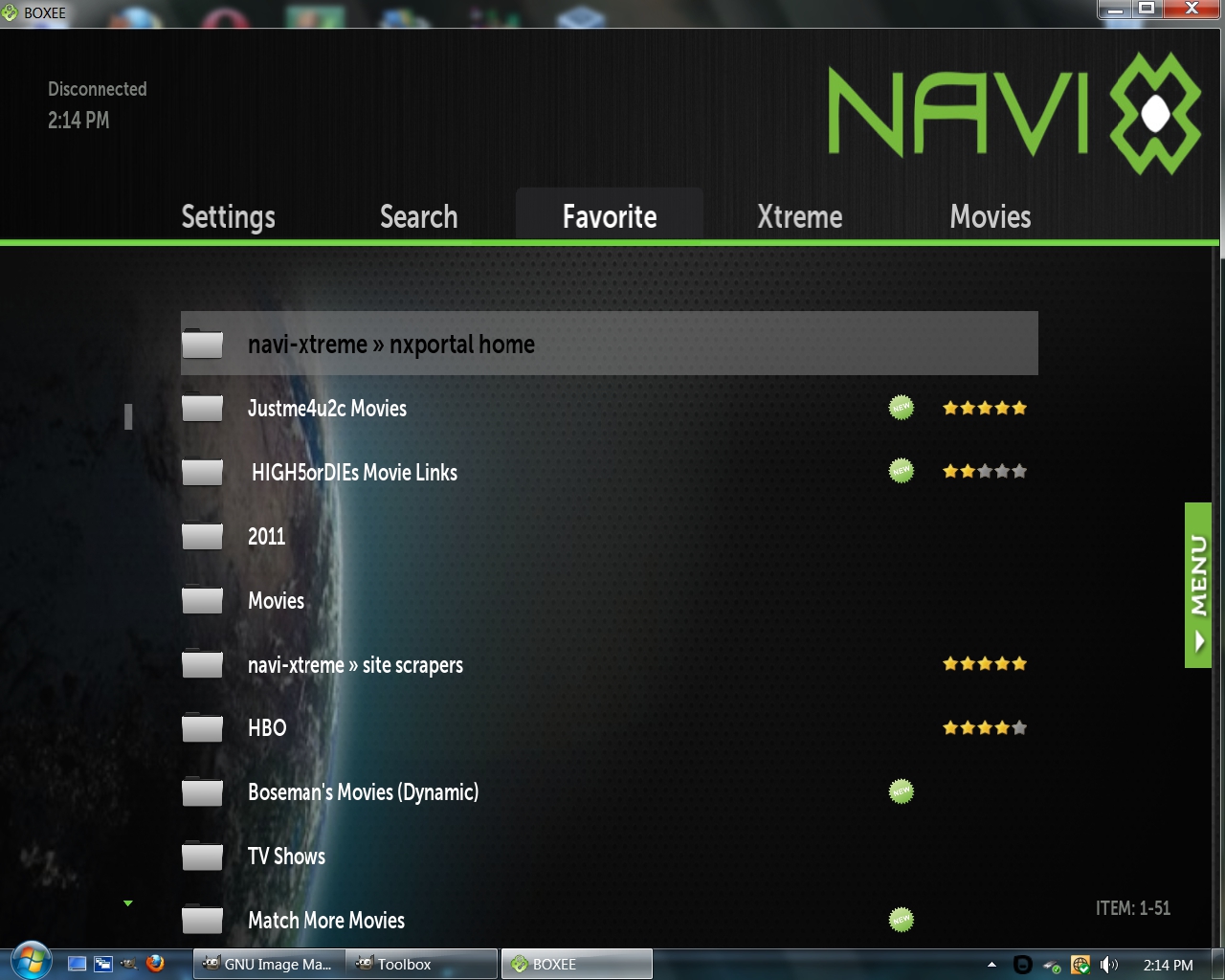Image resolution: width=1225 pixels, height=980 pixels.
Task: Click the Switch Between Windows quick launch icon
Action: (x=103, y=964)
